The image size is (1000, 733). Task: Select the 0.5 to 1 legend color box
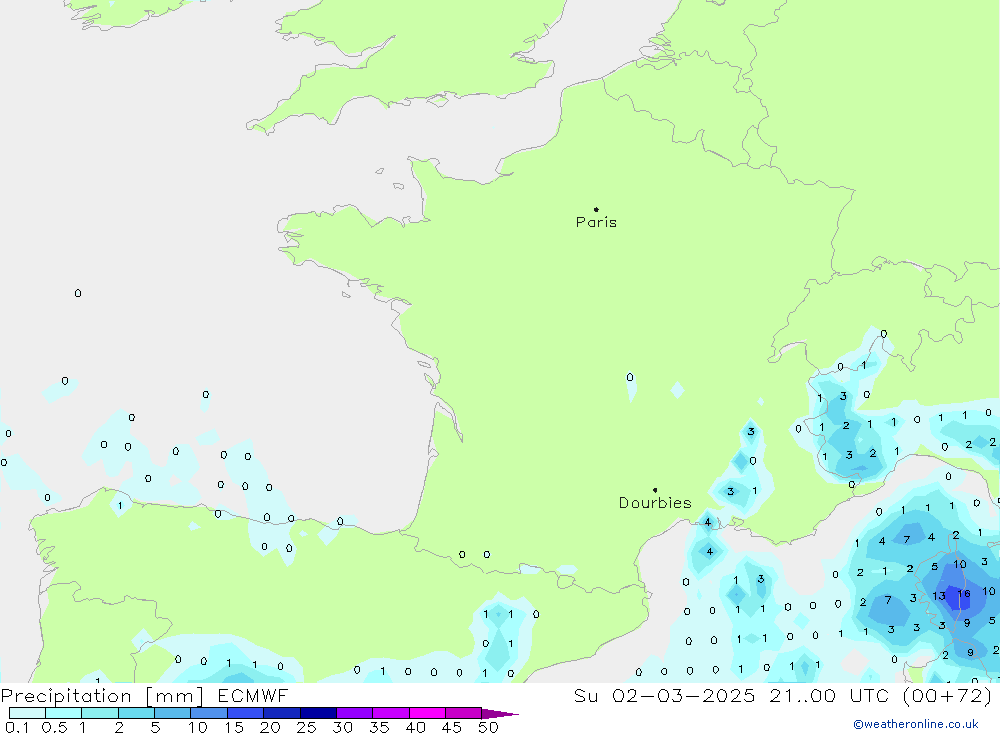point(64,713)
